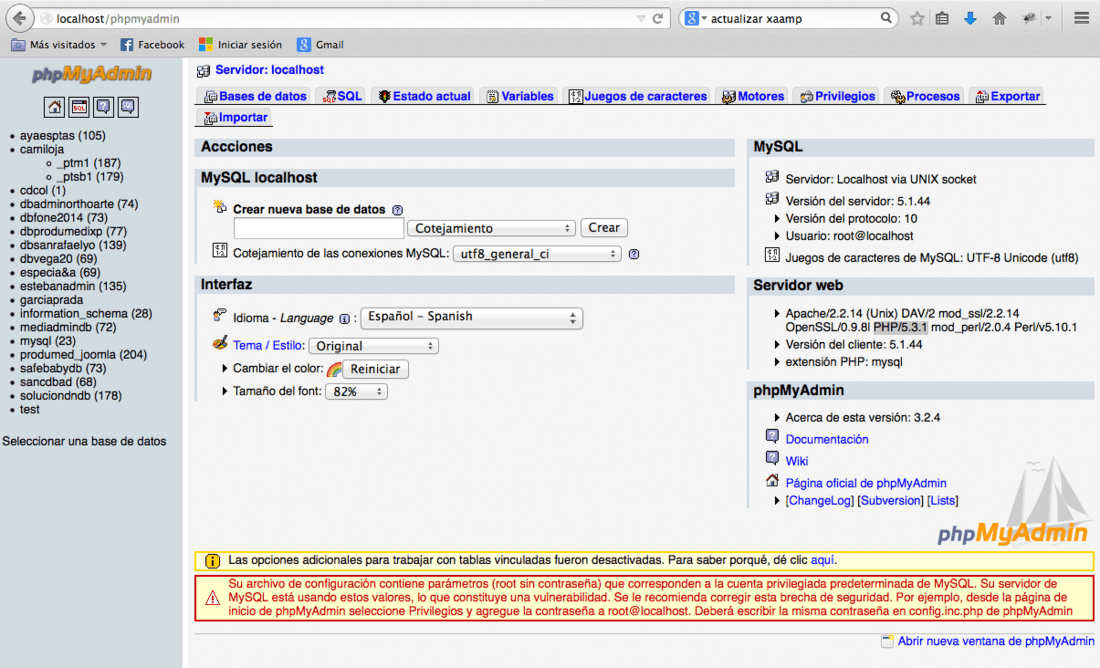Screen dimensions: 1100x668
Task: Bookmark this page with the star icon
Action: [917, 19]
